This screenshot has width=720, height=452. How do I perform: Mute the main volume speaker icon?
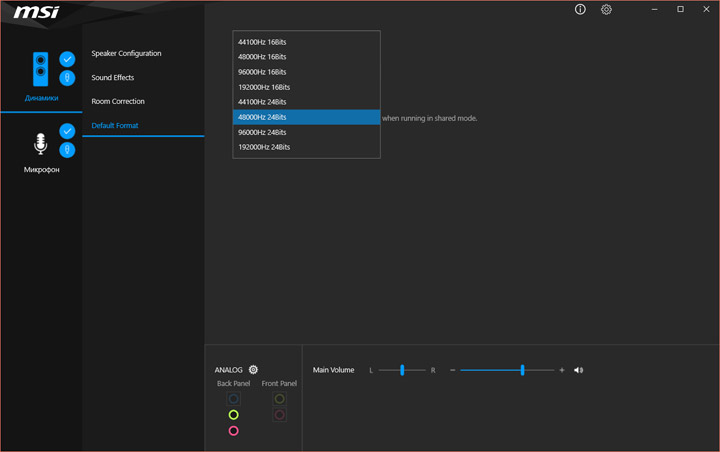pyautogui.click(x=578, y=370)
